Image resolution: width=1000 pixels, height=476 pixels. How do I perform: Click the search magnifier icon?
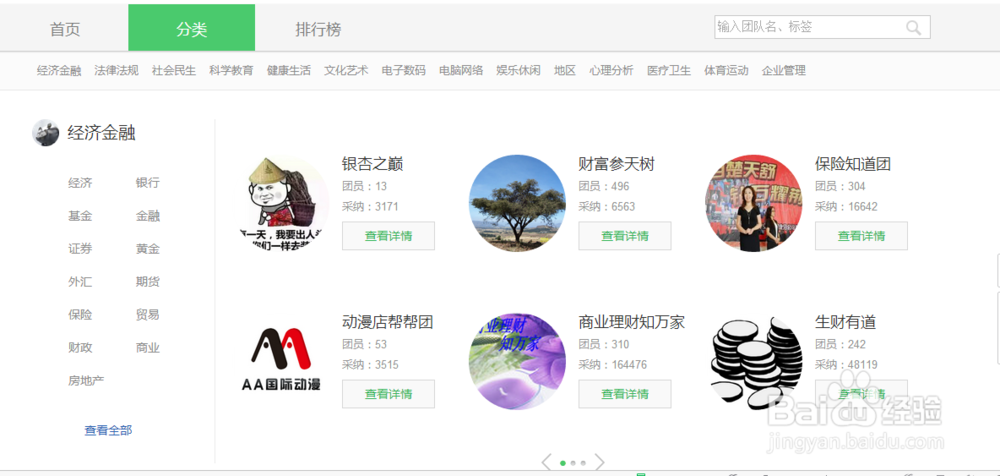pyautogui.click(x=913, y=27)
